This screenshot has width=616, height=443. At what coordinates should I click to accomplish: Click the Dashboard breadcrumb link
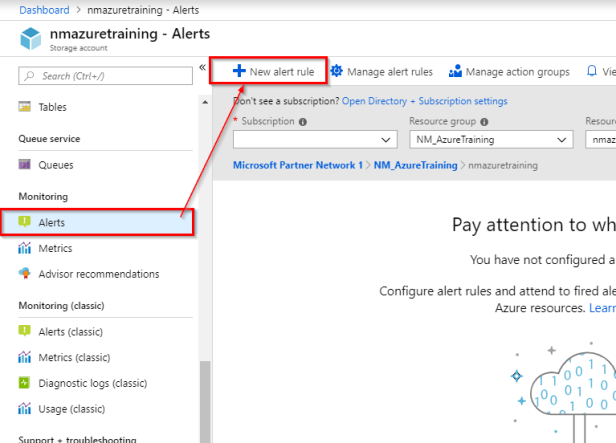[45, 9]
